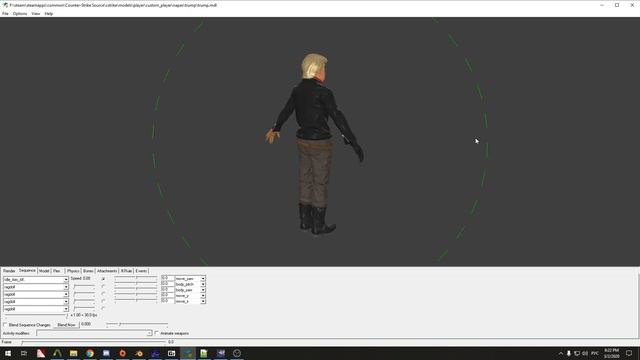
Task: Click the character model in viewport
Action: pyautogui.click(x=314, y=143)
